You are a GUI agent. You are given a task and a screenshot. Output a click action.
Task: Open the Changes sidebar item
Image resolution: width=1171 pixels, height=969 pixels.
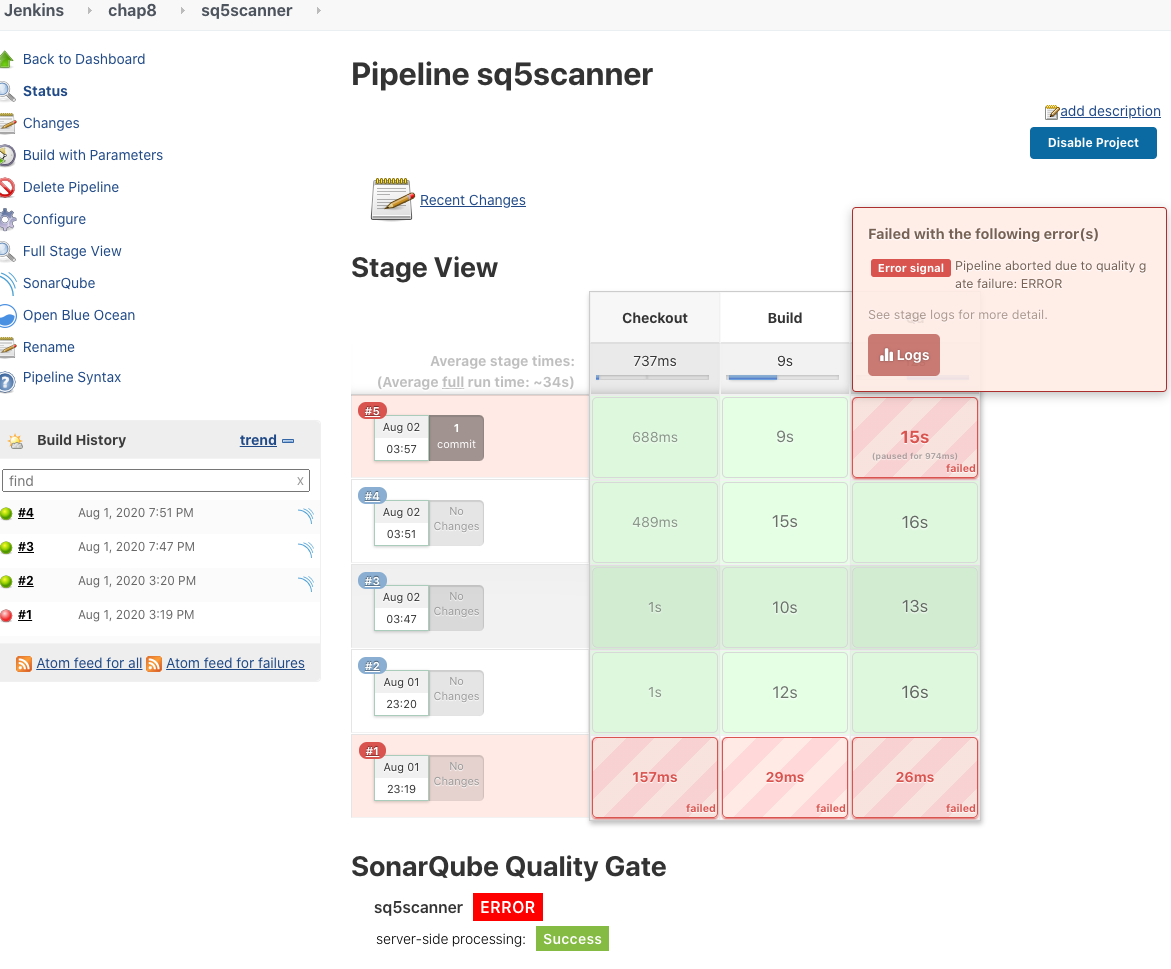pos(51,123)
